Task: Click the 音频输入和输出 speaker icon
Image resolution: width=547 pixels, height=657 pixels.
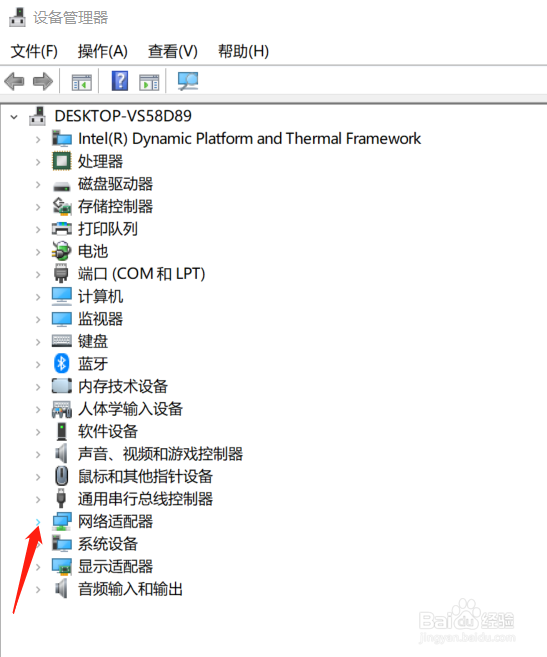Action: [x=62, y=589]
